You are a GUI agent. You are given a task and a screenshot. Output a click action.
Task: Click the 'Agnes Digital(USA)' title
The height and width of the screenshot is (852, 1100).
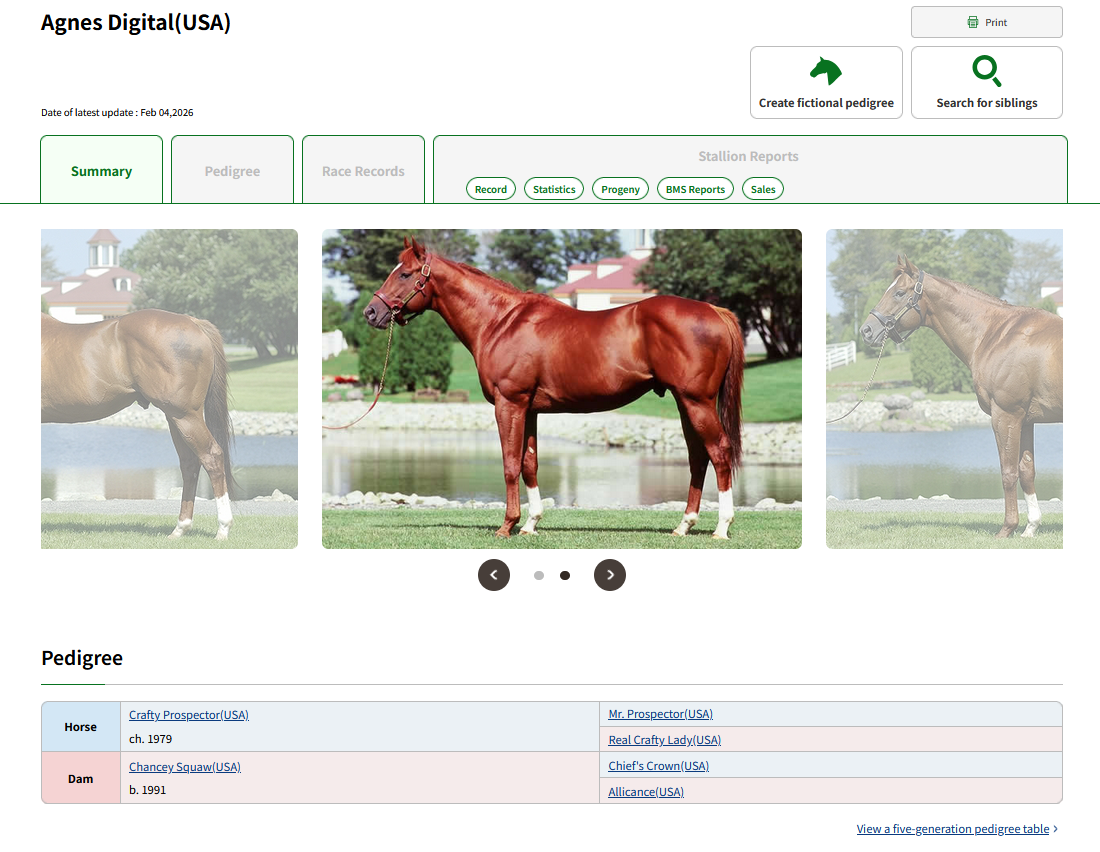pyautogui.click(x=135, y=22)
